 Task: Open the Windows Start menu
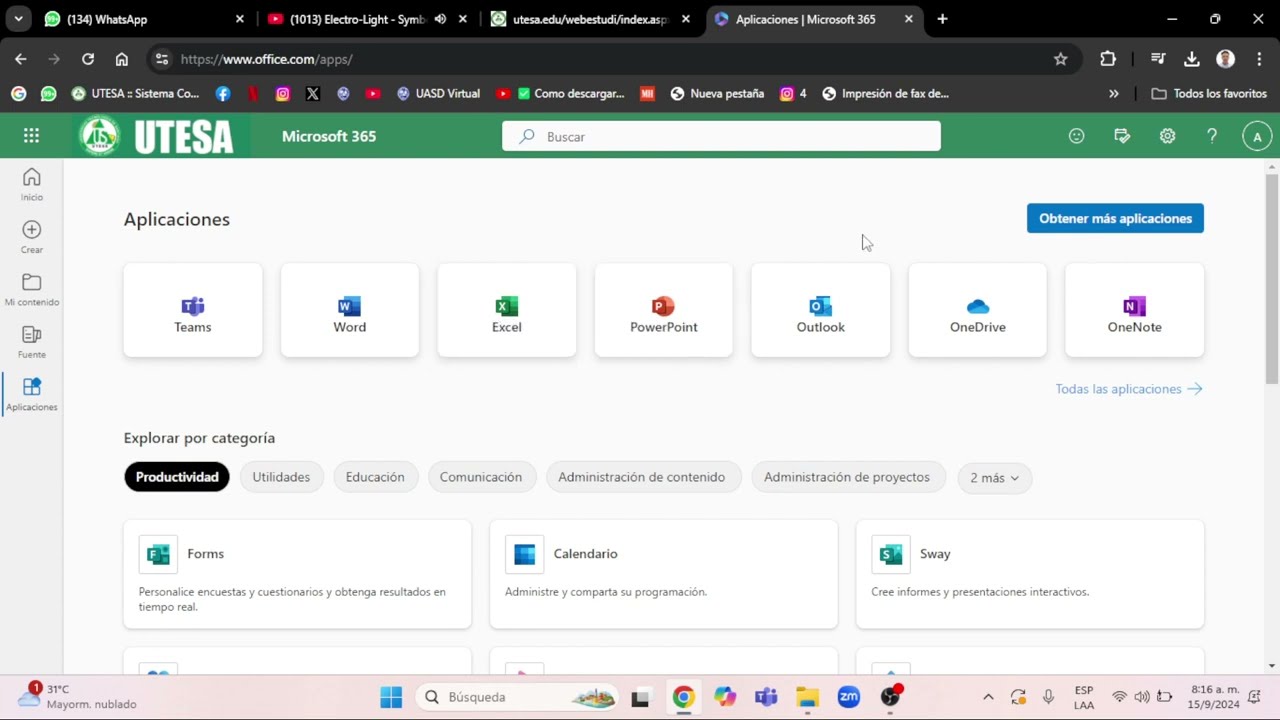[x=391, y=697]
